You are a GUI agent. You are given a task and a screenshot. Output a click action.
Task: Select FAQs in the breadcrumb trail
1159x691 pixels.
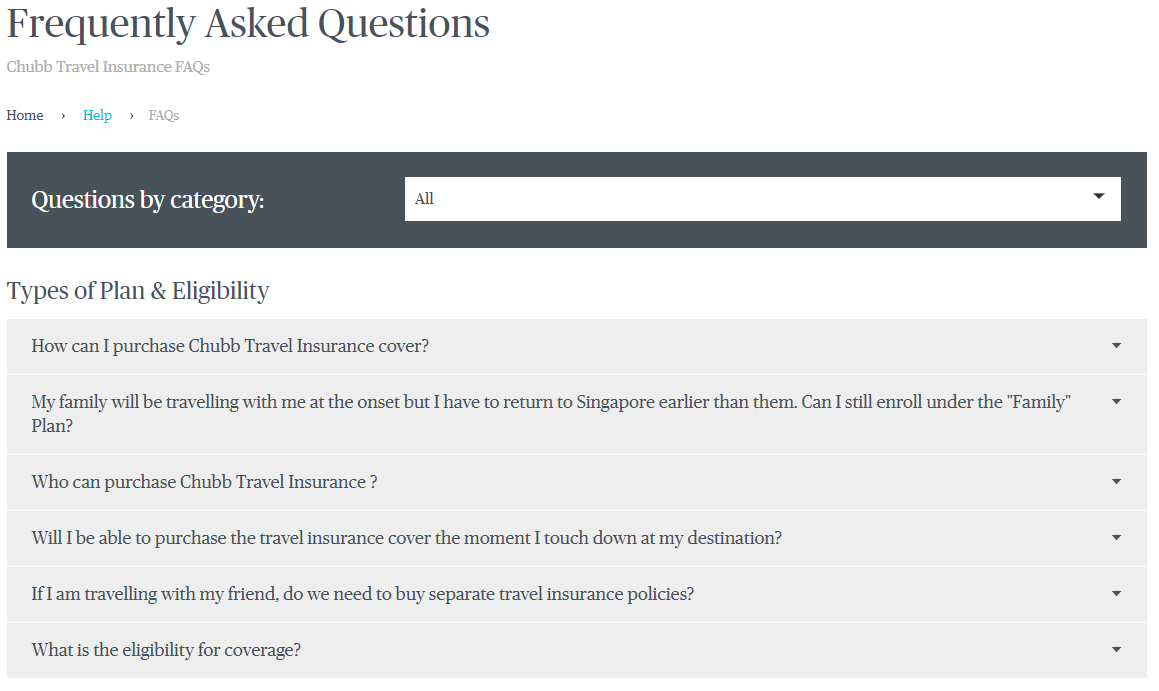pos(163,115)
